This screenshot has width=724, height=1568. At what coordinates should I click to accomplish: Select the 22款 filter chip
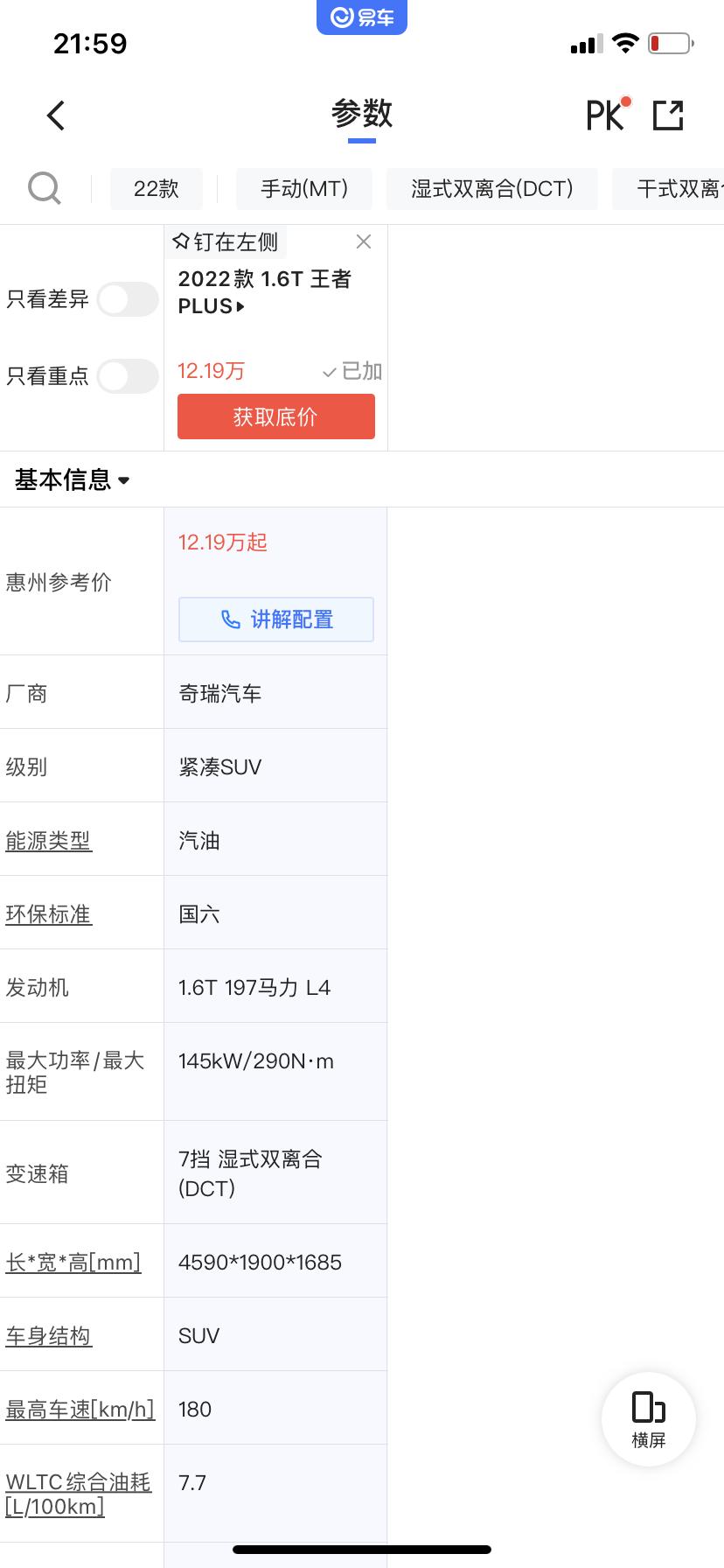[157, 188]
